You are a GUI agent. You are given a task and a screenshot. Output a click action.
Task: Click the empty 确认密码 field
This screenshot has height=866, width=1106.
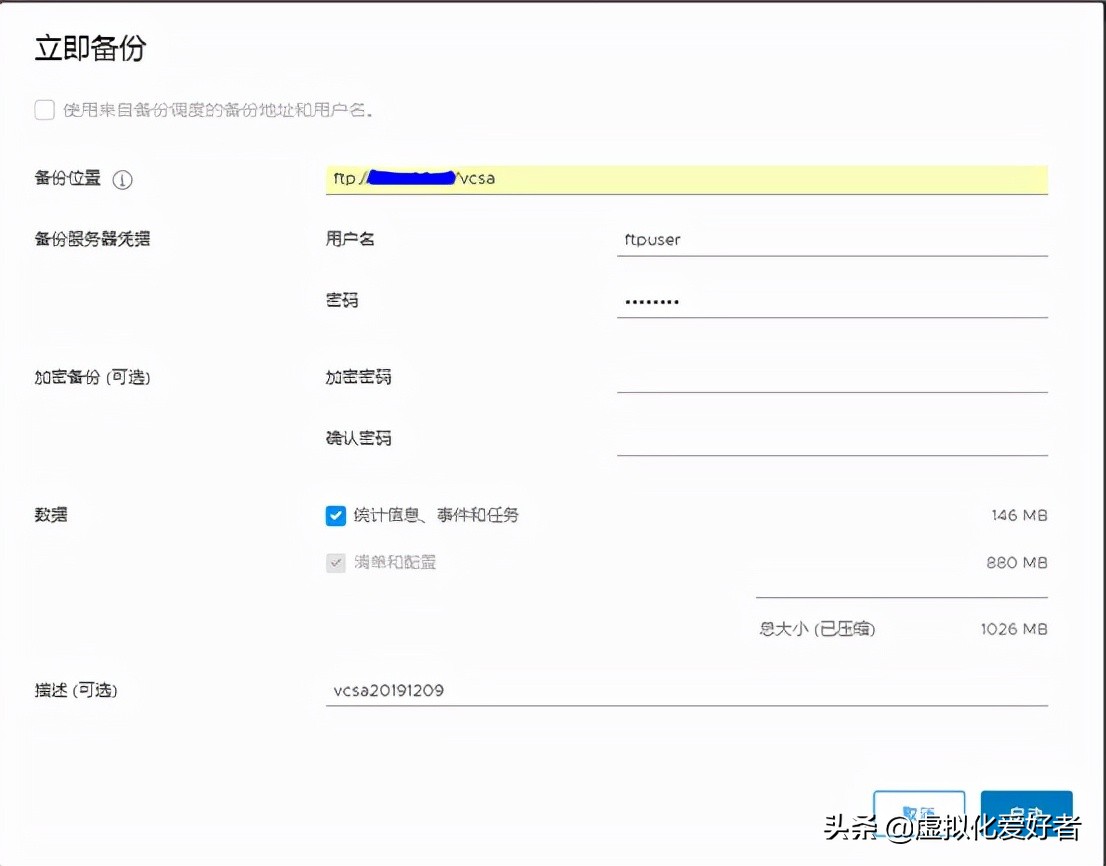pyautogui.click(x=830, y=440)
